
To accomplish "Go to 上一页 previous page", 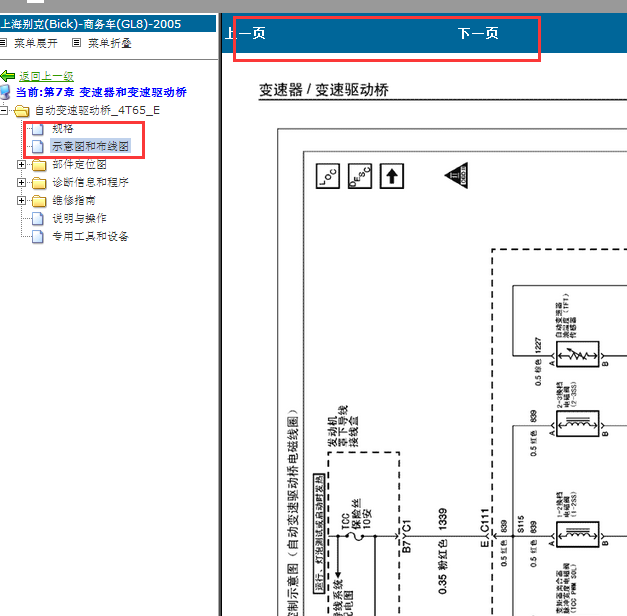I will pyautogui.click(x=245, y=33).
